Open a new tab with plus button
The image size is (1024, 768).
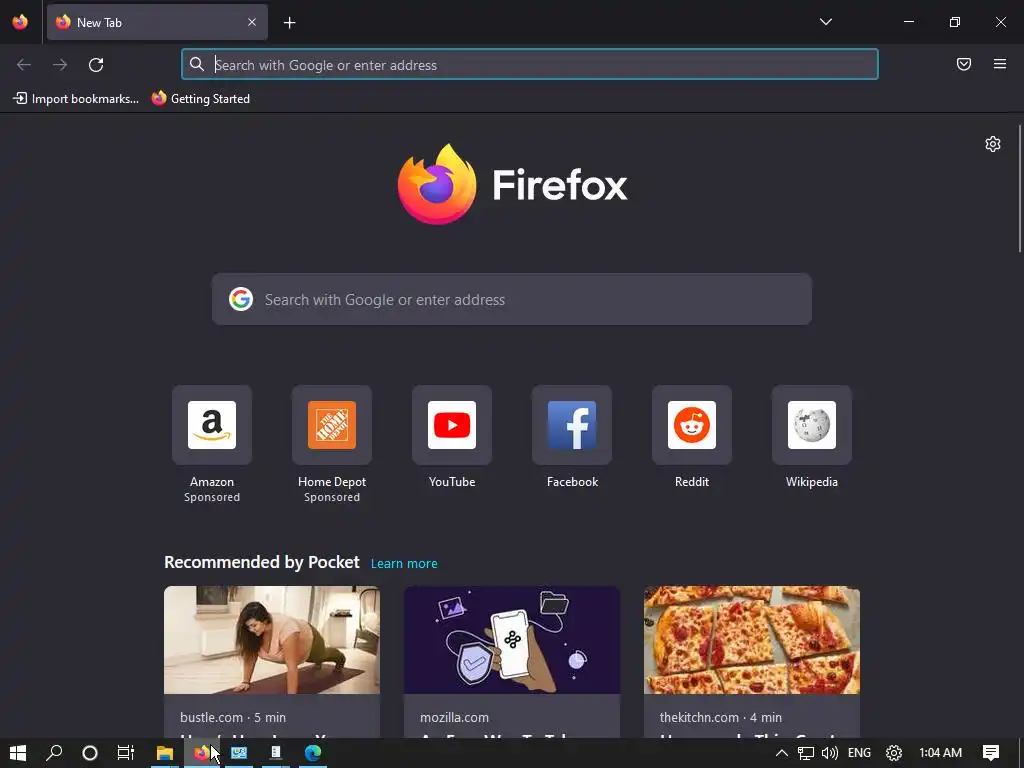tap(289, 23)
